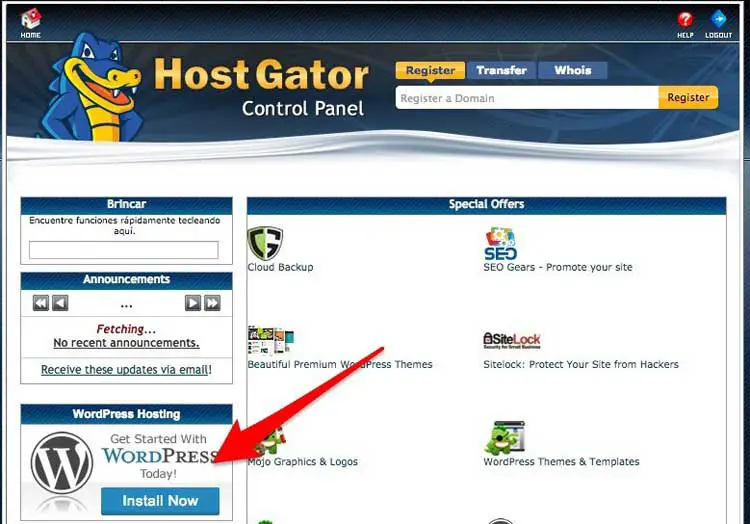Click the SiteLock logo
Viewport: 750px width, 524px height.
[511, 340]
